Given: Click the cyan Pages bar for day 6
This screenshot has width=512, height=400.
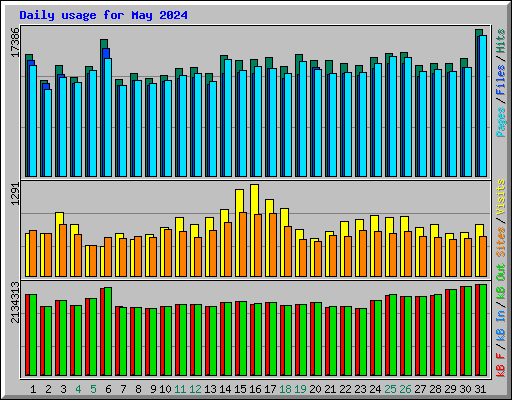Looking at the screenshot, I should pyautogui.click(x=108, y=117).
